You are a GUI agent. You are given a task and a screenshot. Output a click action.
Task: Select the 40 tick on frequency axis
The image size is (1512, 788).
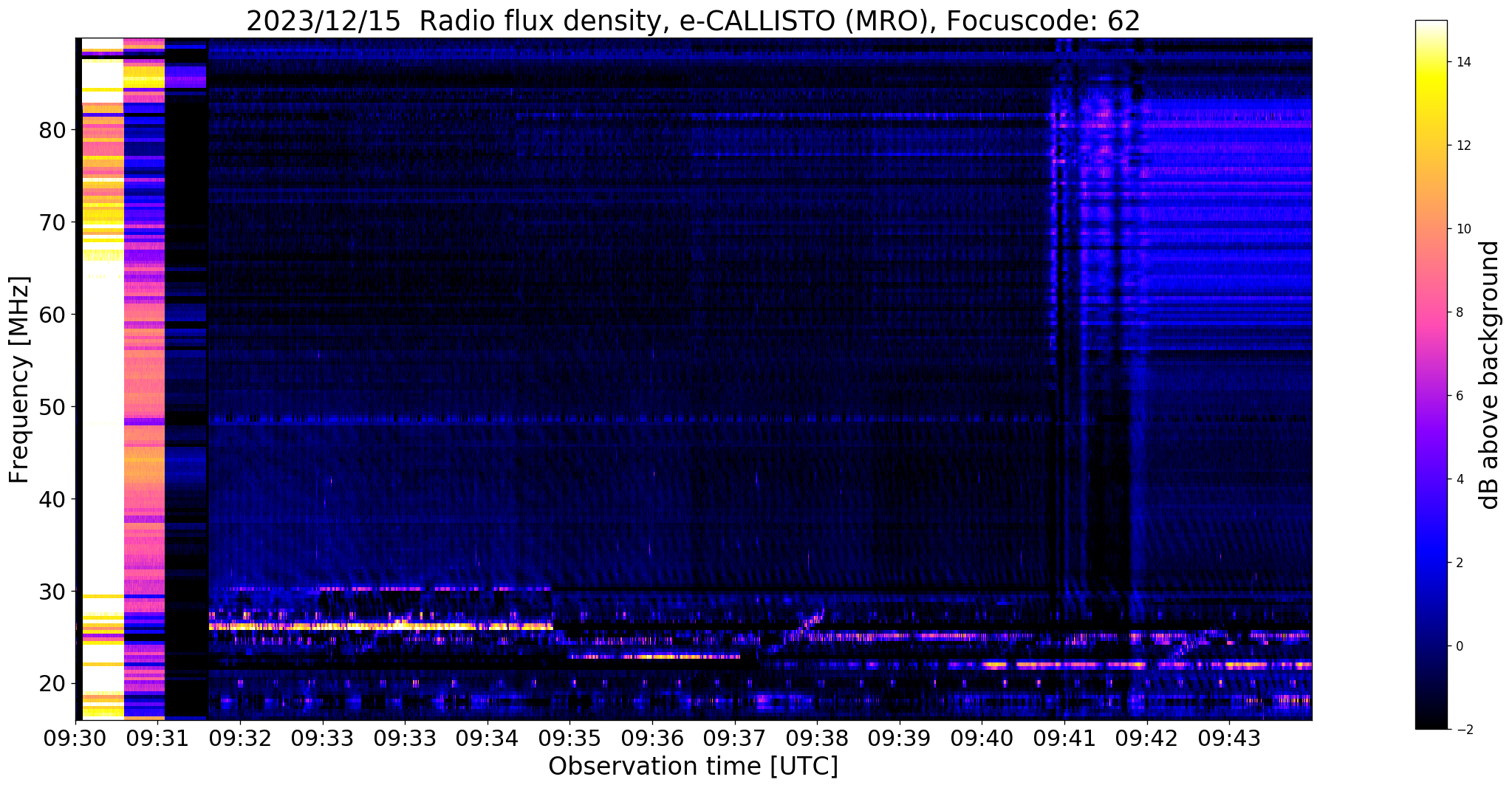pyautogui.click(x=52, y=499)
